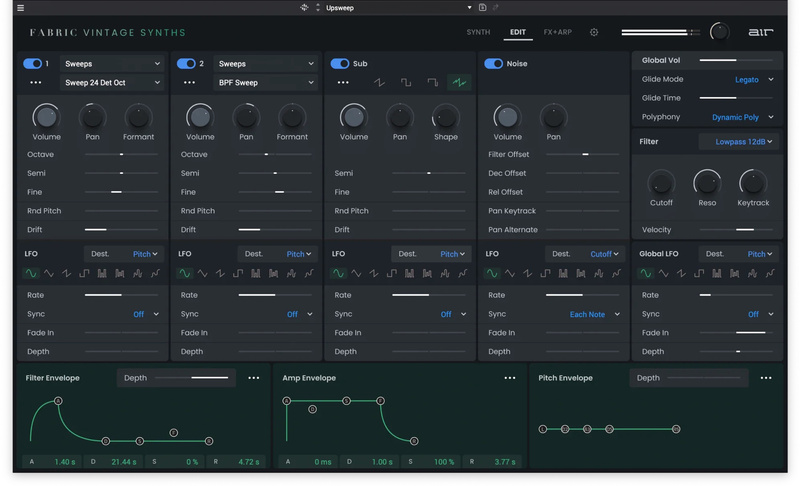Select sine wave in Global LFO
This screenshot has height=486, width=800.
pyautogui.click(x=645, y=273)
